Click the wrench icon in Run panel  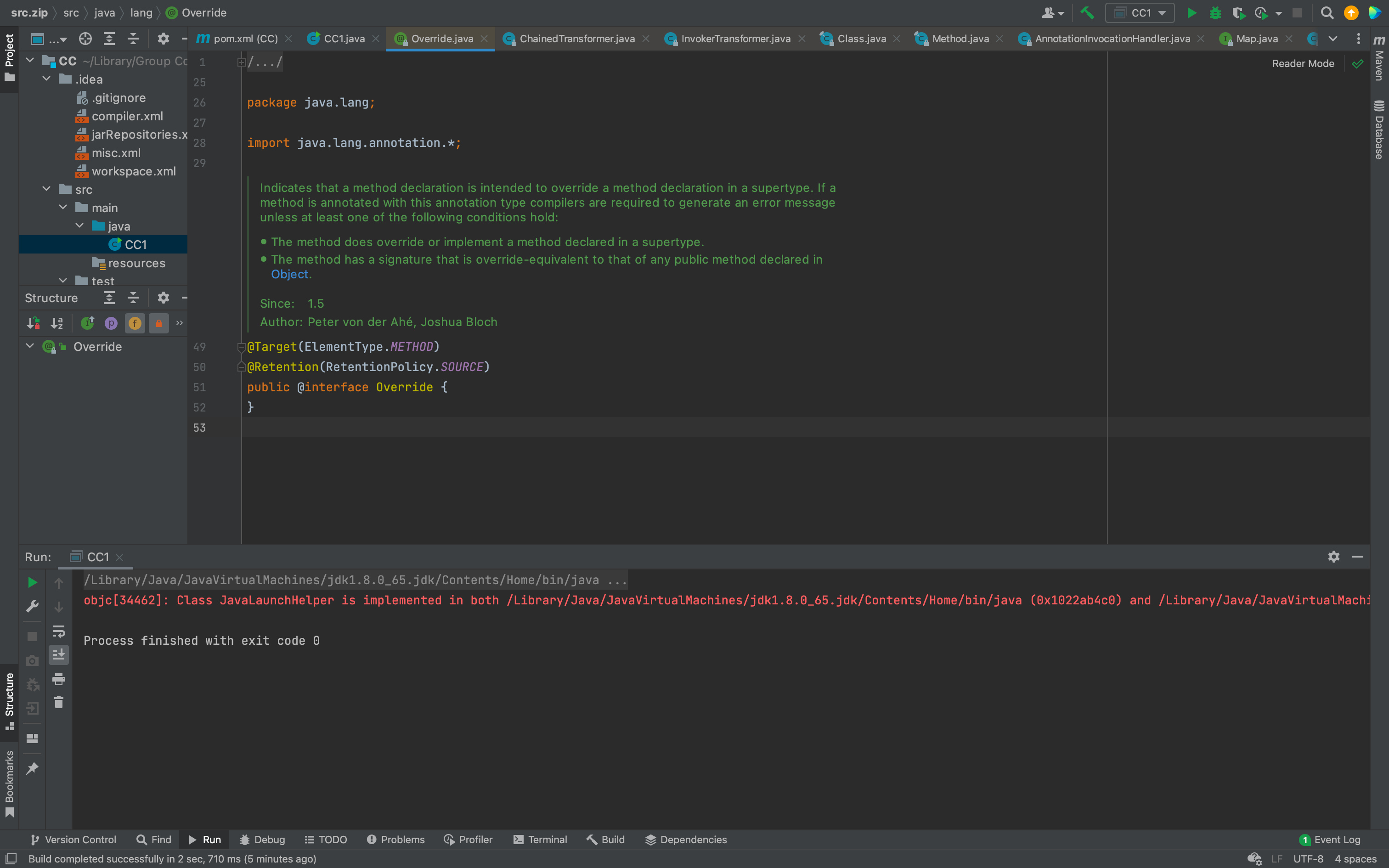(32, 606)
